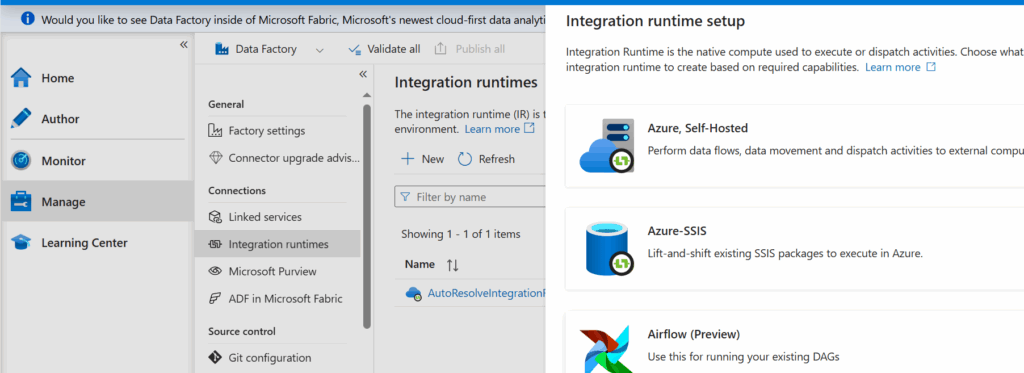This screenshot has height=373, width=1024.
Task: Click the plus icon beside New
Action: (407, 159)
